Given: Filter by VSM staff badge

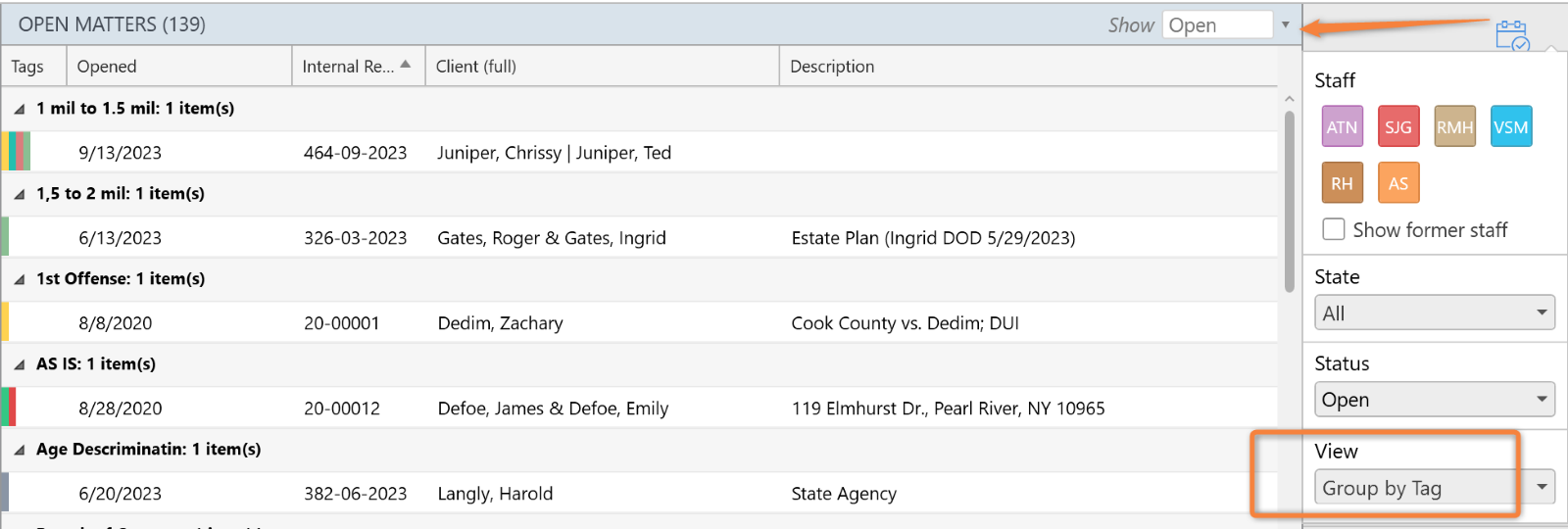Looking at the screenshot, I should coord(1510,127).
